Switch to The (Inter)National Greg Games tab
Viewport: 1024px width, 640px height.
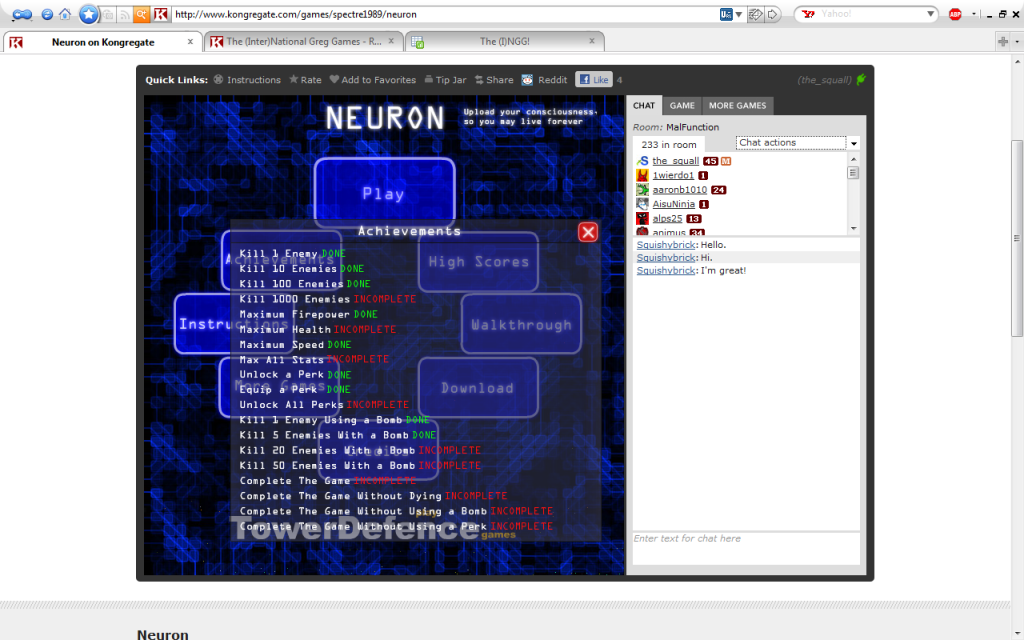pos(304,41)
